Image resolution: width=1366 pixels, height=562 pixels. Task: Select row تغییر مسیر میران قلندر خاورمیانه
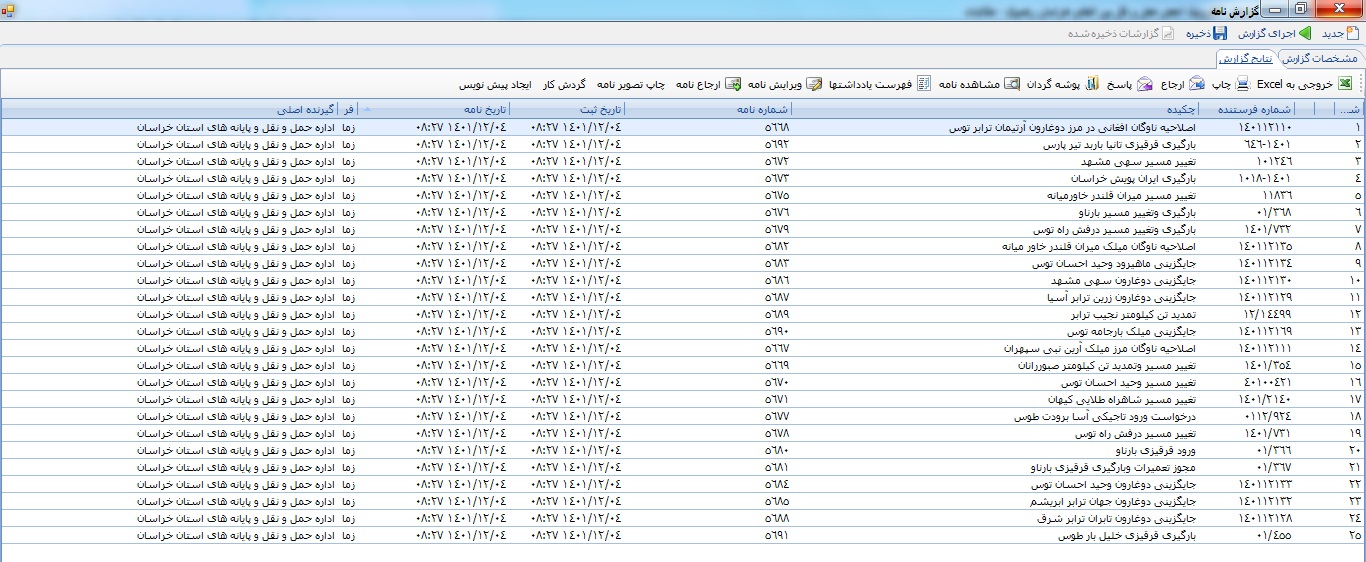(x=682, y=196)
